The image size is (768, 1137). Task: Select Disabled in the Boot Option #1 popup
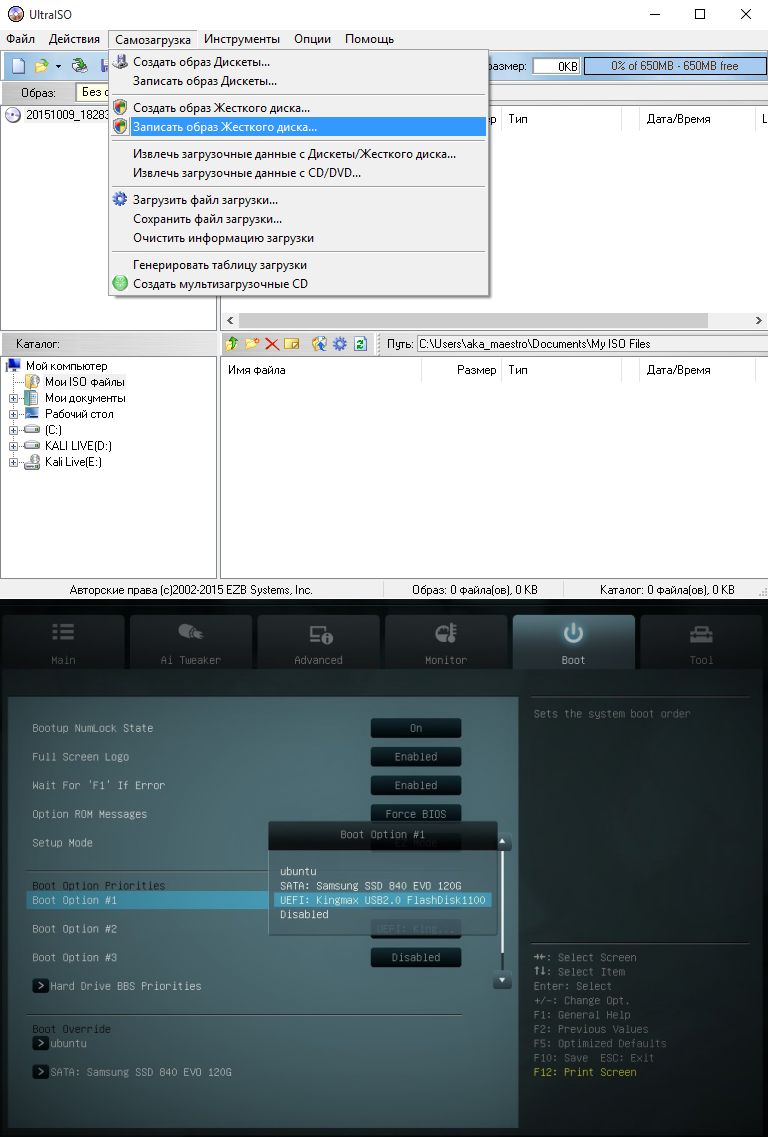(x=304, y=914)
